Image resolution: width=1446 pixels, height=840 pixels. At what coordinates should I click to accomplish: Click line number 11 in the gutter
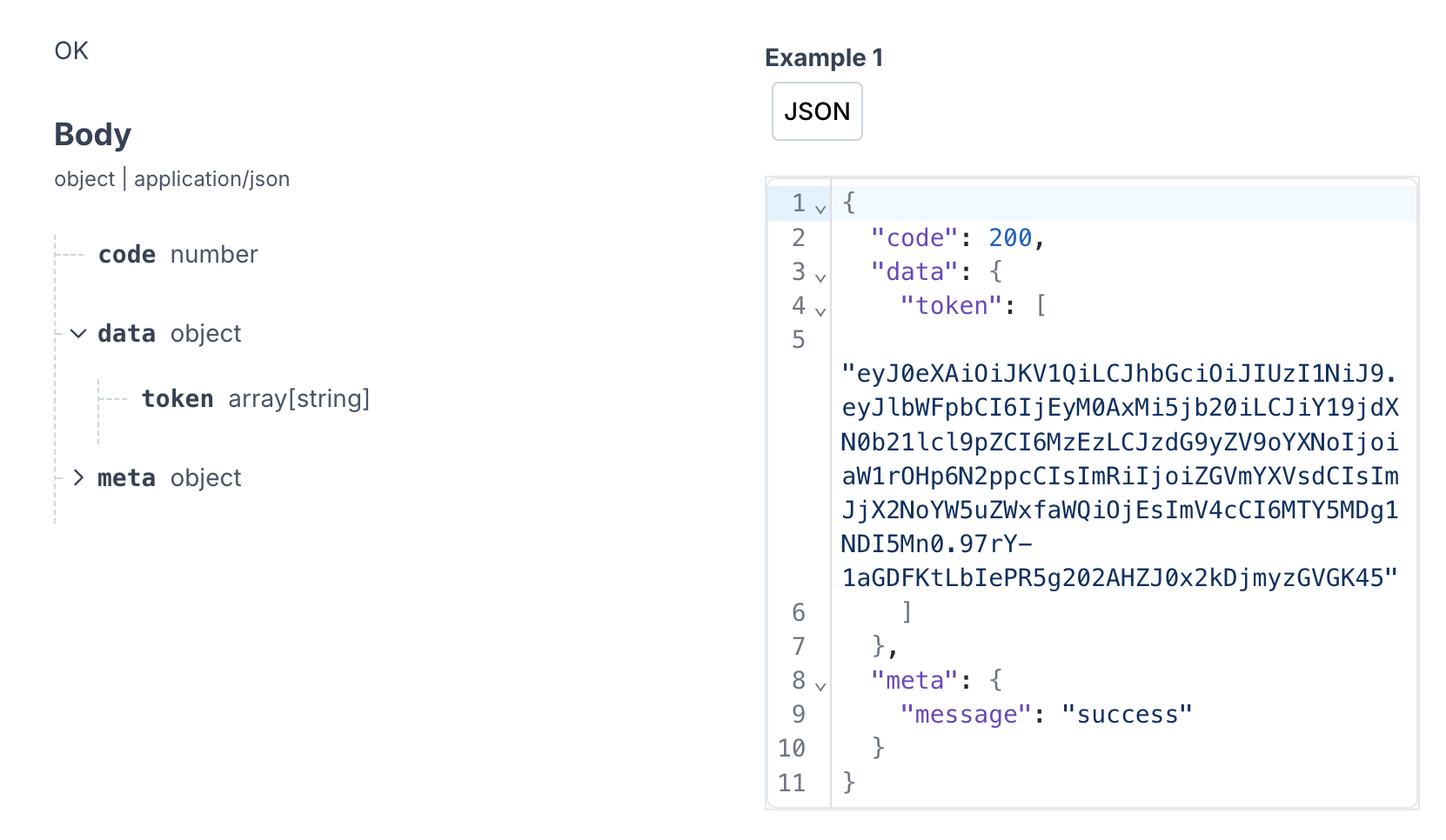click(x=791, y=783)
